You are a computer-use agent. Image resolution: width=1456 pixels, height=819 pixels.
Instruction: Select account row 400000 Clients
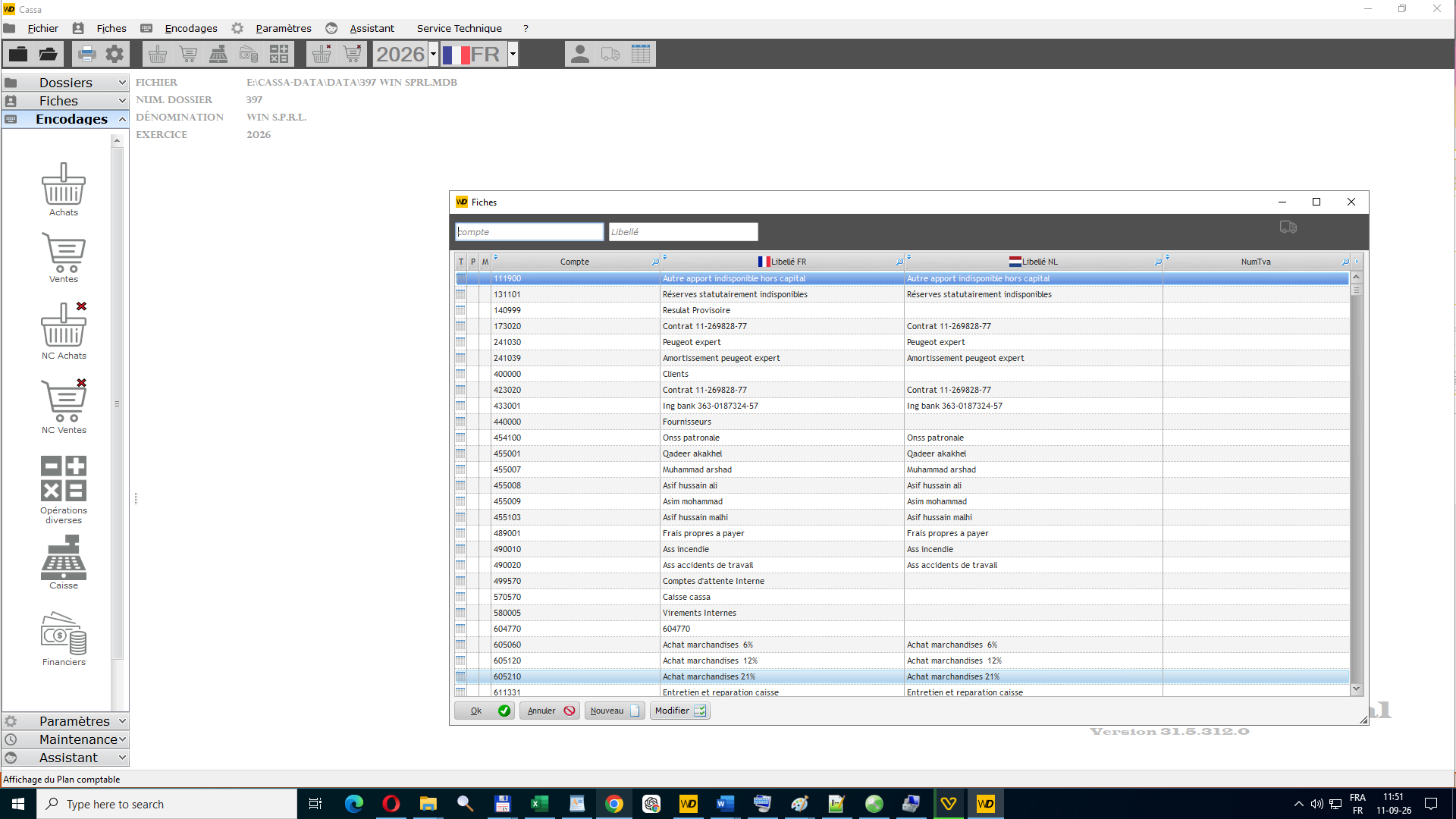pos(902,374)
